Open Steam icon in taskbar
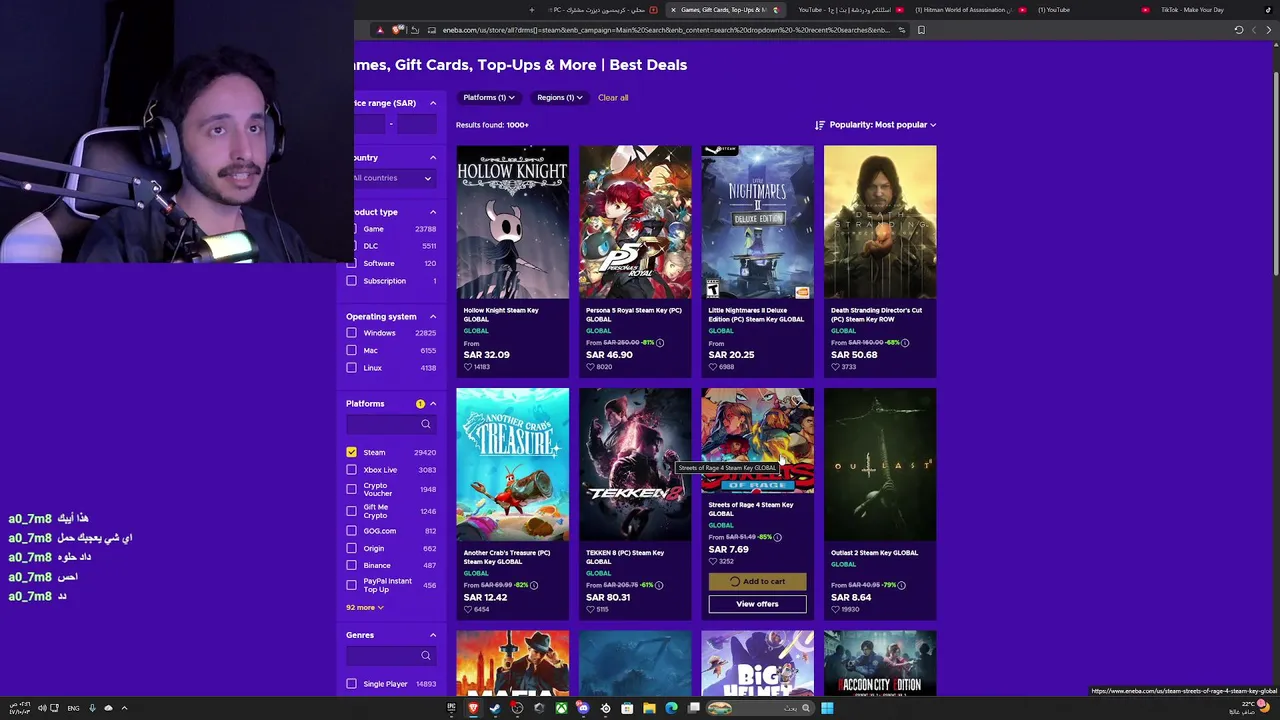 [x=495, y=708]
